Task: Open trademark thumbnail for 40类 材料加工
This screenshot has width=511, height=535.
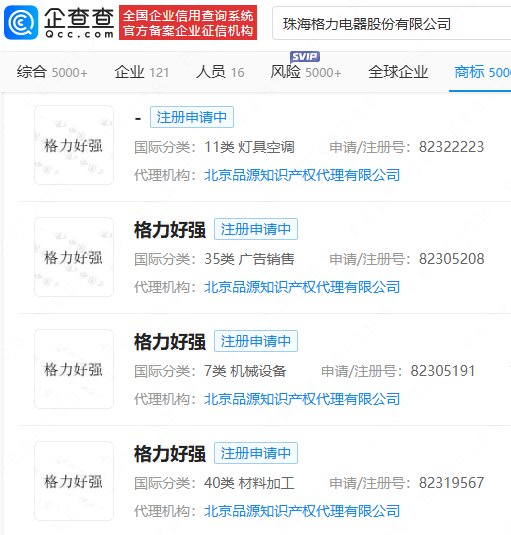Action: pyautogui.click(x=74, y=481)
